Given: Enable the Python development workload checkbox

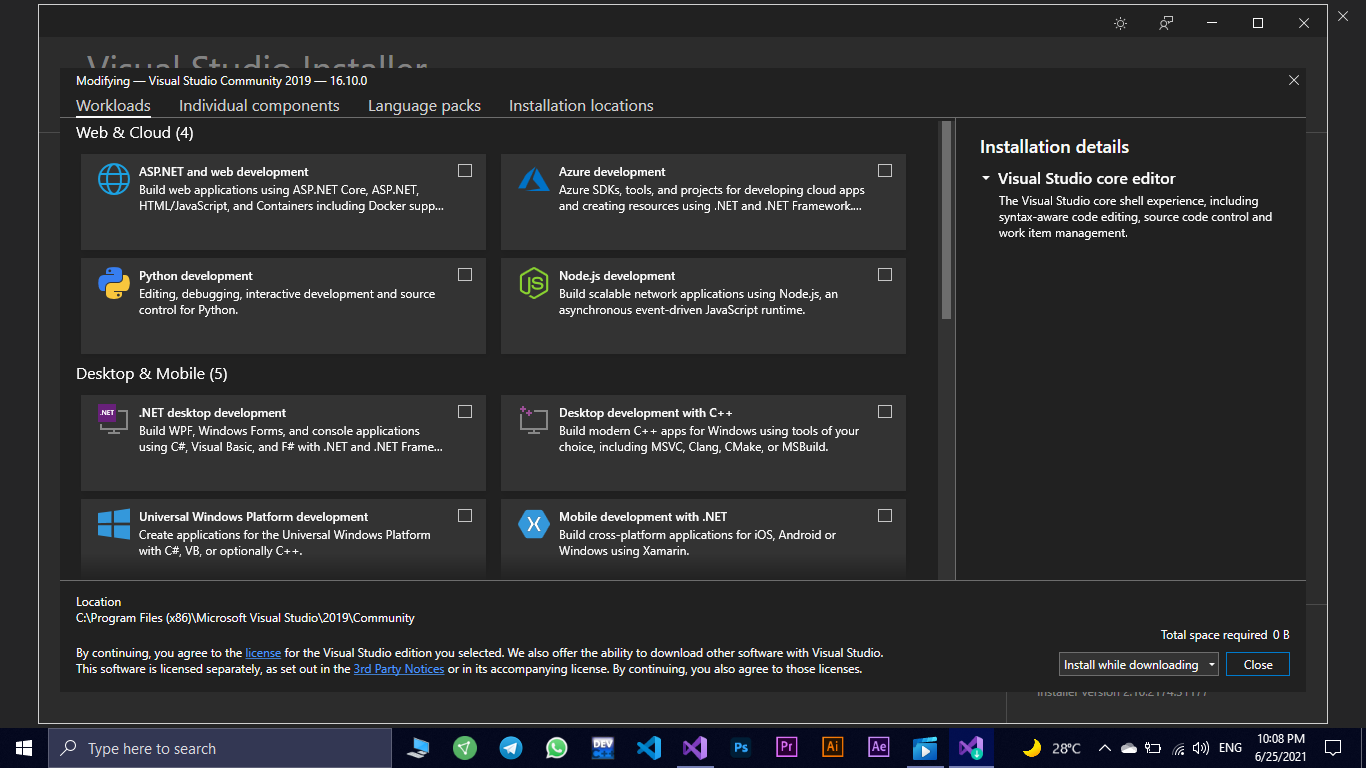Looking at the screenshot, I should coord(465,275).
